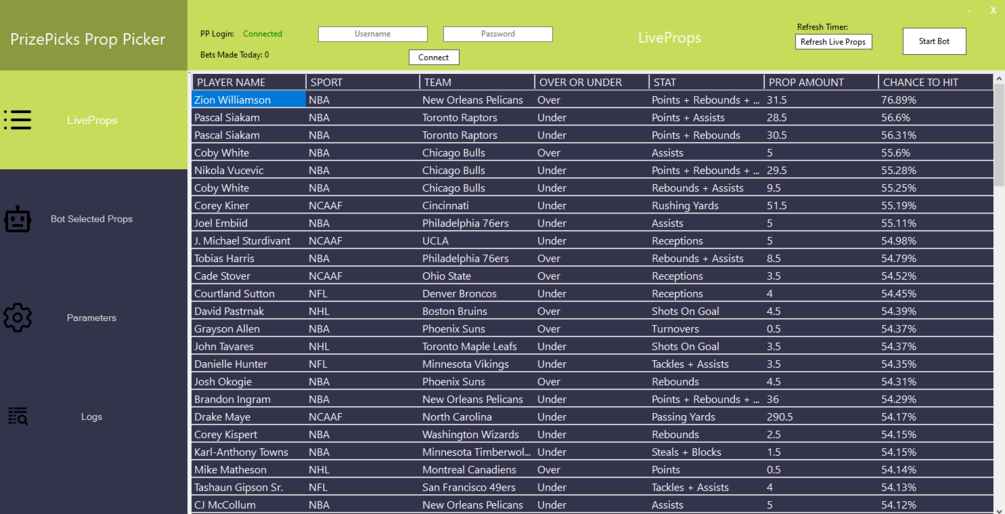This screenshot has width=1005, height=514.
Task: Click the Denver Broncos team cell
Action: coord(477,294)
